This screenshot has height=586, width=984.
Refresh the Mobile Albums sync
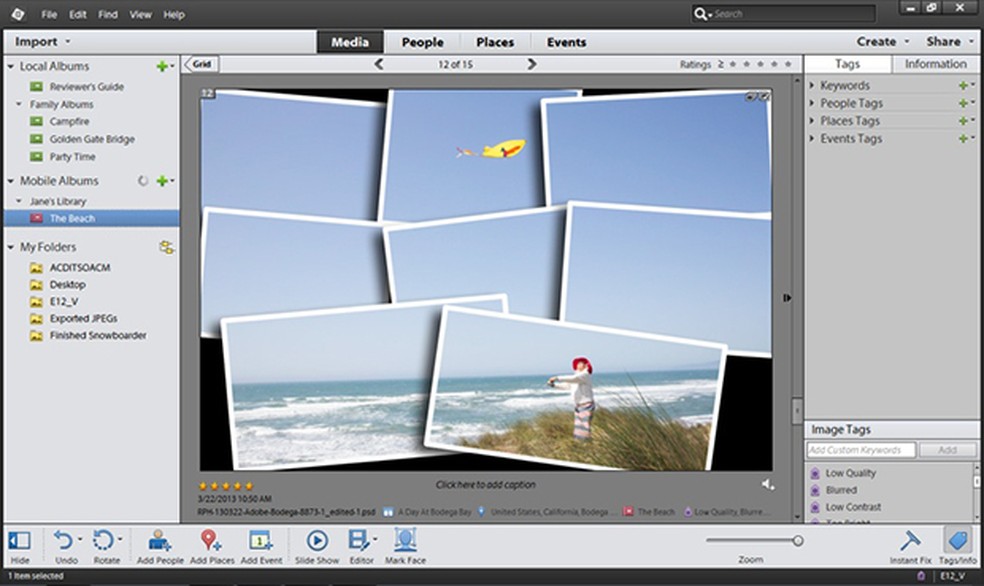141,181
